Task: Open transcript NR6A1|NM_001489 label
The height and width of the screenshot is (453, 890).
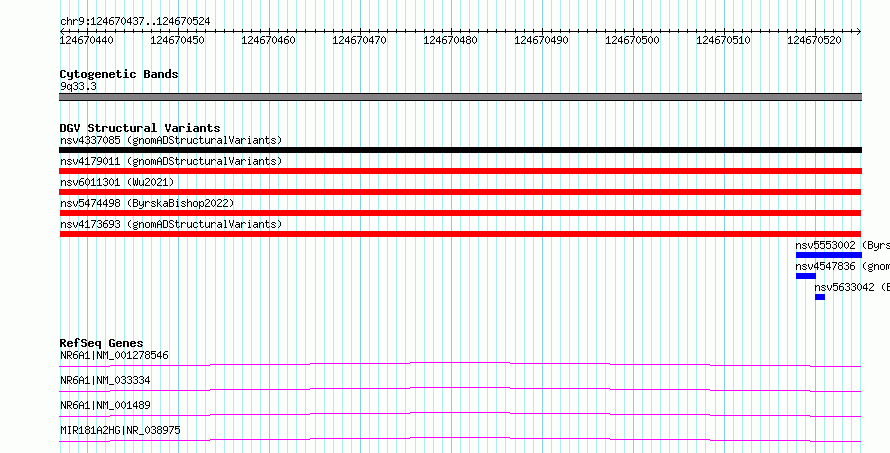Action: [105, 405]
